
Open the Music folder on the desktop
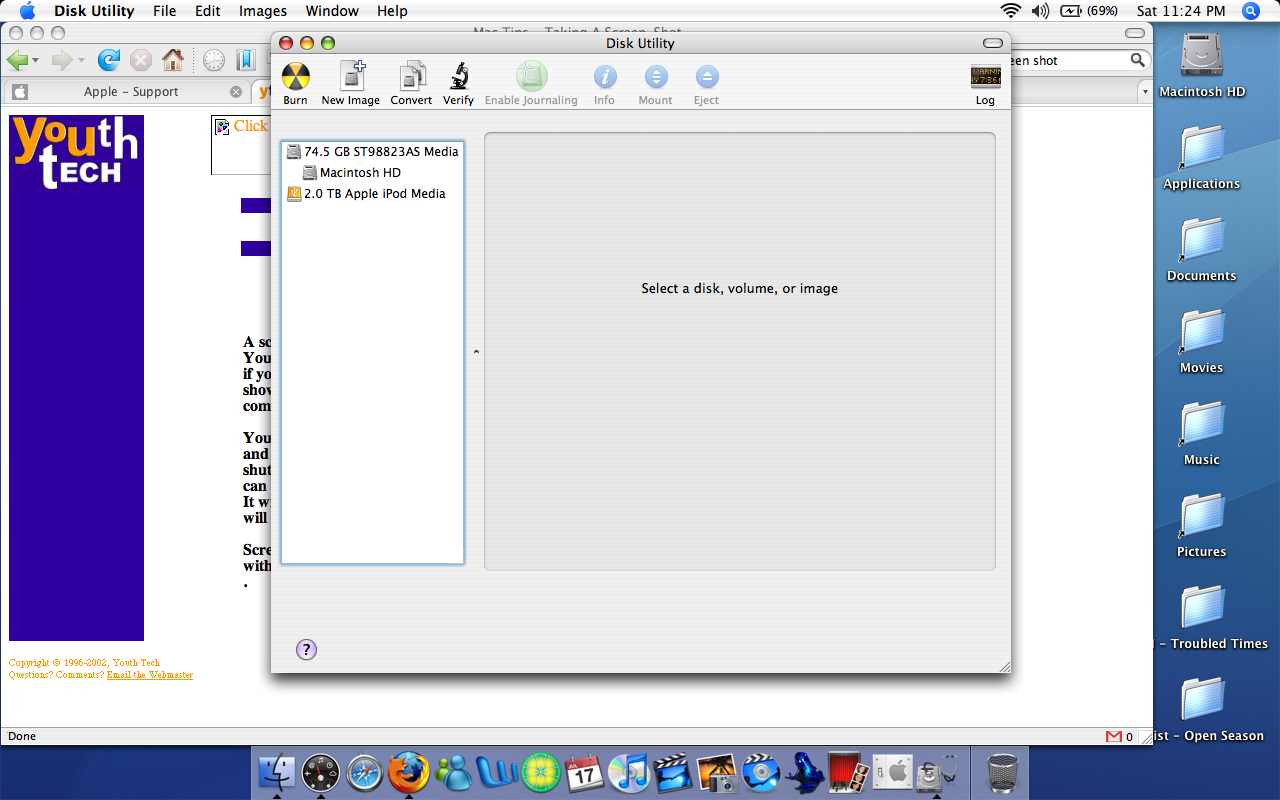click(x=1202, y=424)
